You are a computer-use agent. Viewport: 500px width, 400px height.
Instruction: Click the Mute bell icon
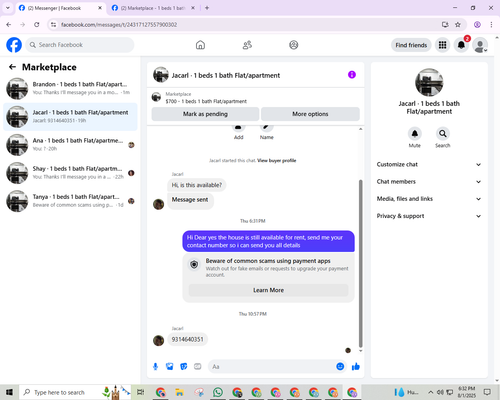coord(415,134)
